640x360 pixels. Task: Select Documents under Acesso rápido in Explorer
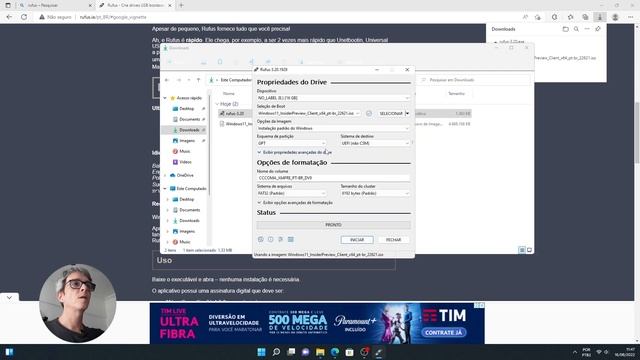[x=189, y=119]
